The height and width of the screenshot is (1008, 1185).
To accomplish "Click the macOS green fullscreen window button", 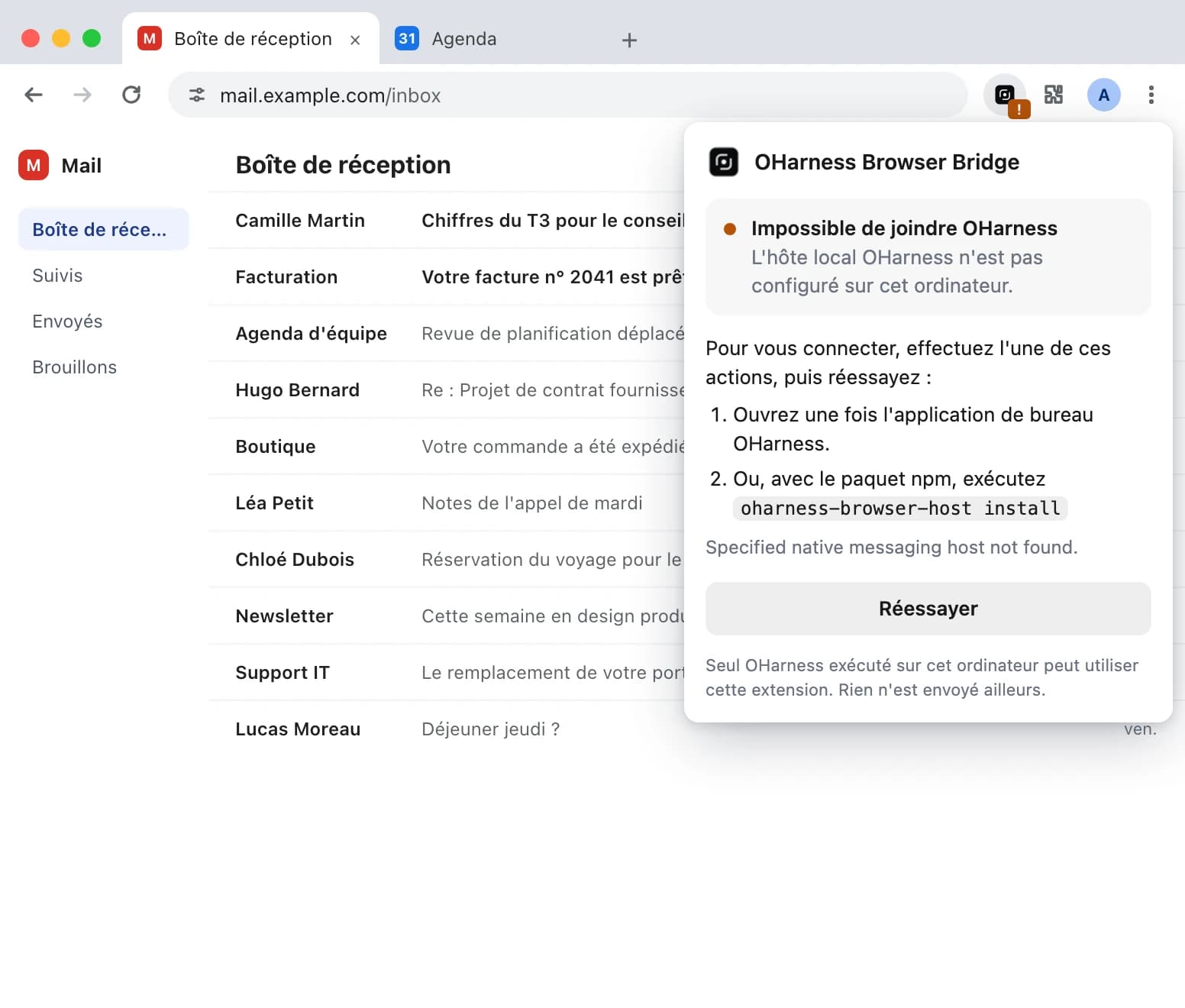I will [x=92, y=38].
